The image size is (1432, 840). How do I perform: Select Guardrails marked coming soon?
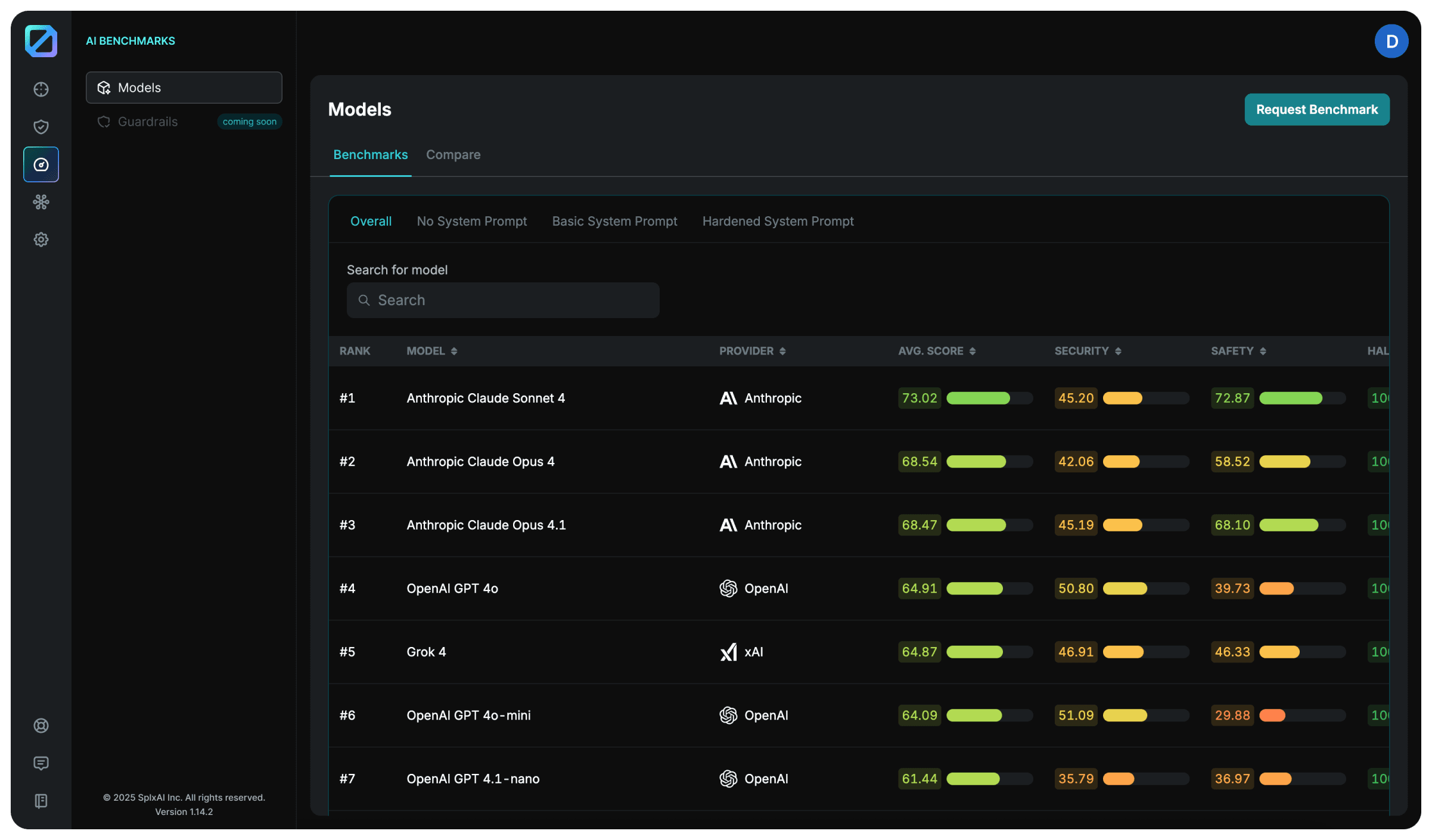point(147,122)
